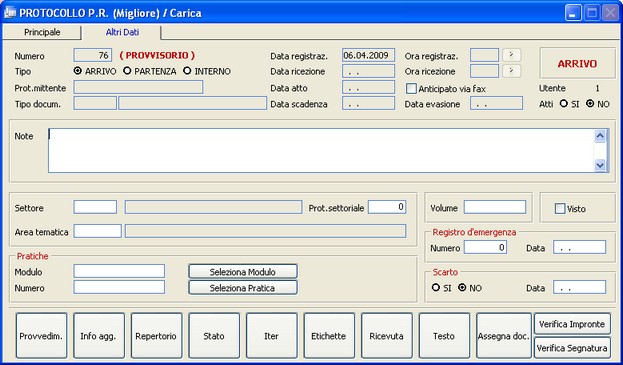623x365 pixels.
Task: Focus the Prot.settoriale number field
Action: [x=387, y=207]
